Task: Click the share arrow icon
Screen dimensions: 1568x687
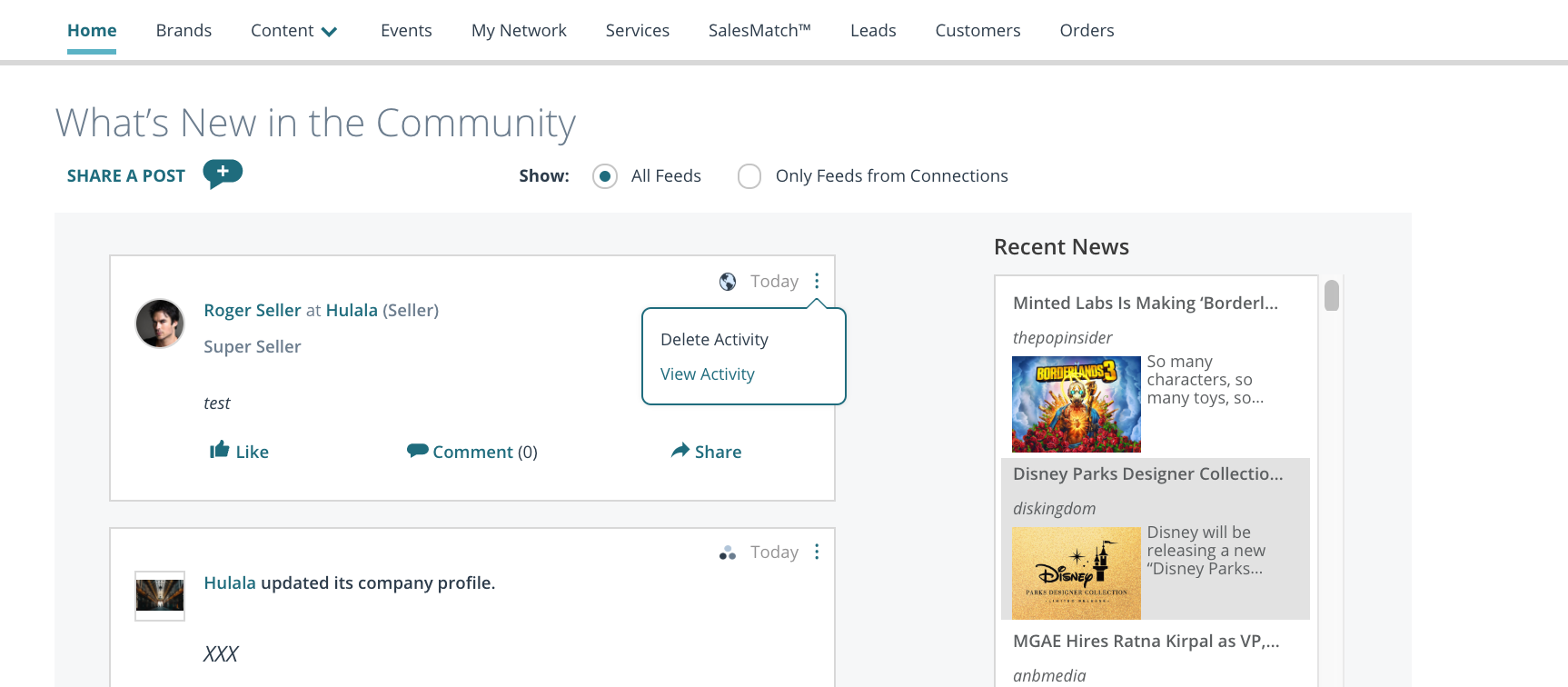Action: click(x=680, y=450)
